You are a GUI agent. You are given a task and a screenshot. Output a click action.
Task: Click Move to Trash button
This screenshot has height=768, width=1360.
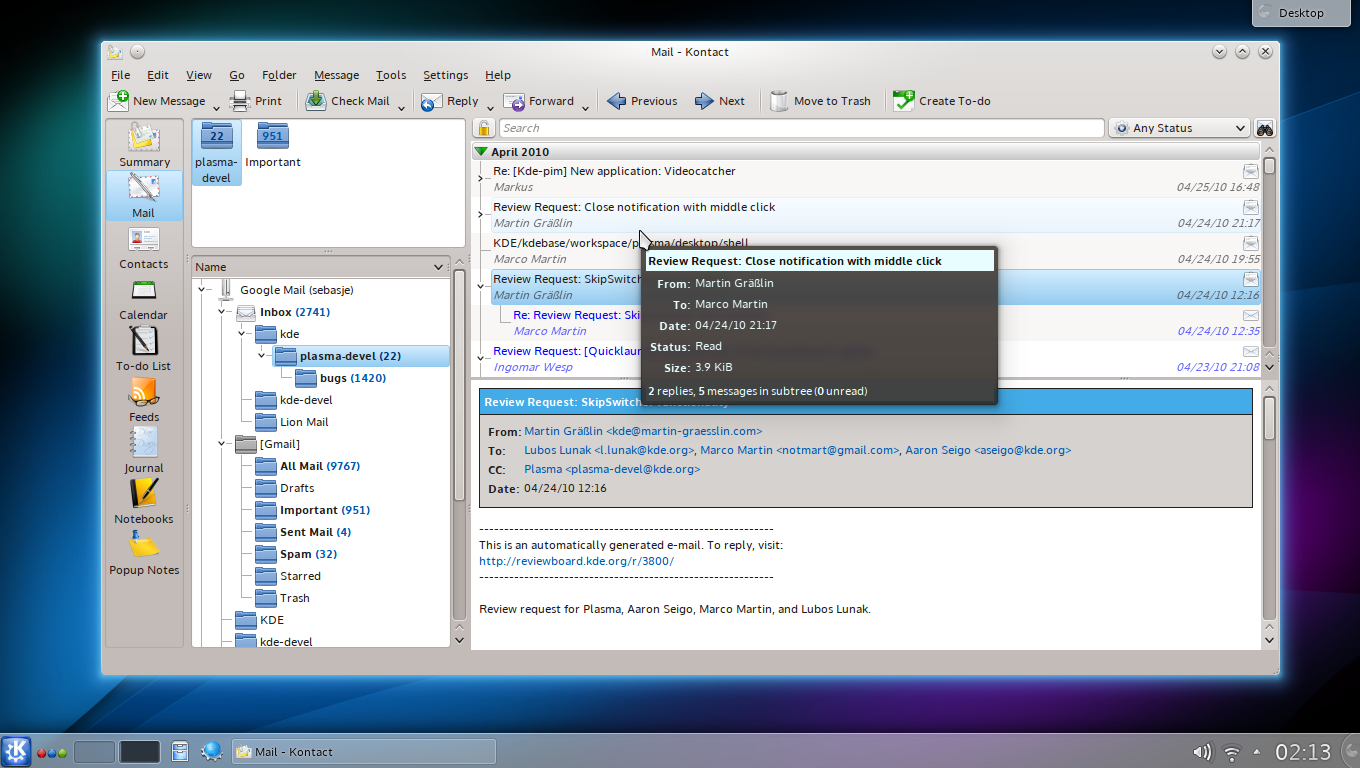pyautogui.click(x=820, y=101)
